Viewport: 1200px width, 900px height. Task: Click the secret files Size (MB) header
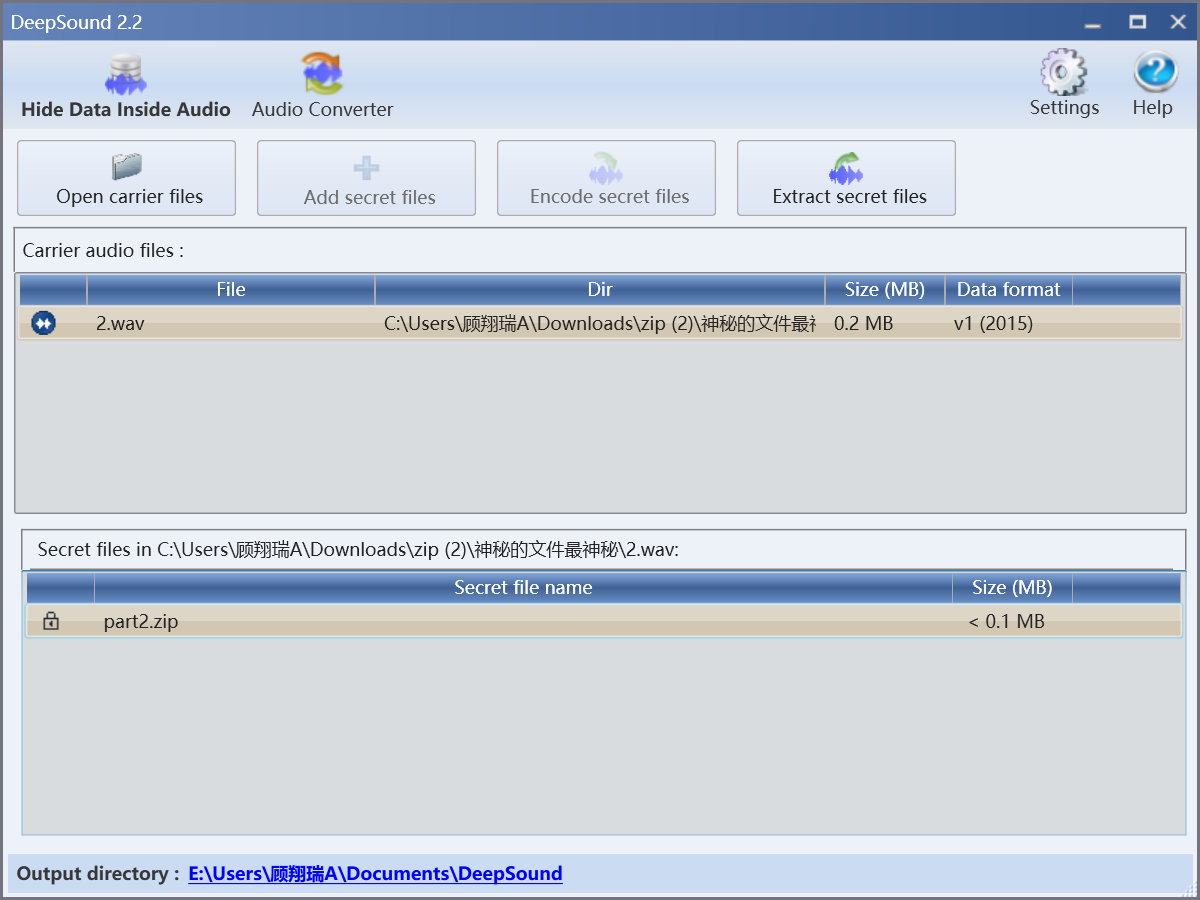1012,587
